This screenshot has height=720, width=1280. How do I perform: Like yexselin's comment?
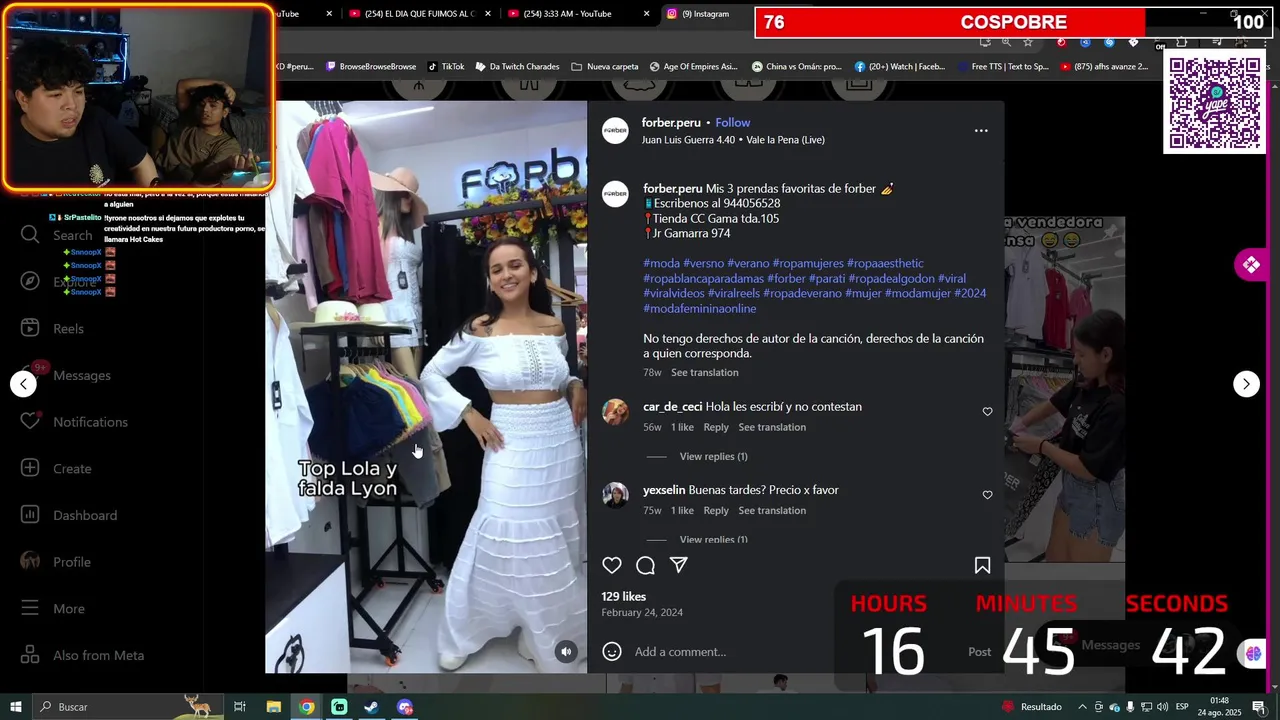[x=987, y=494]
